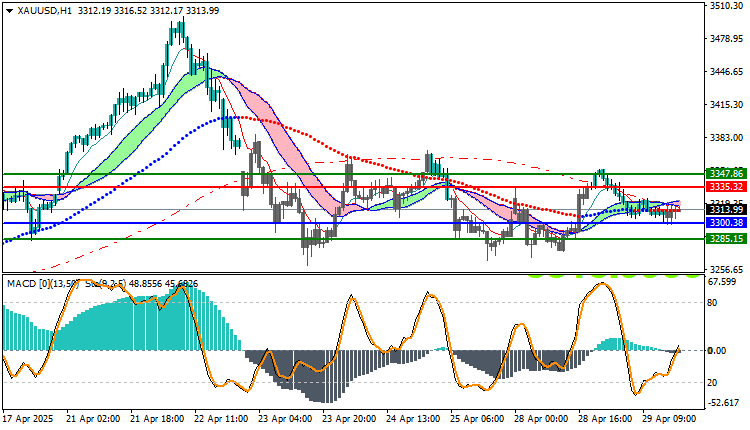
Task: Click the 17 Apr 2025 date label
Action: 28,419
